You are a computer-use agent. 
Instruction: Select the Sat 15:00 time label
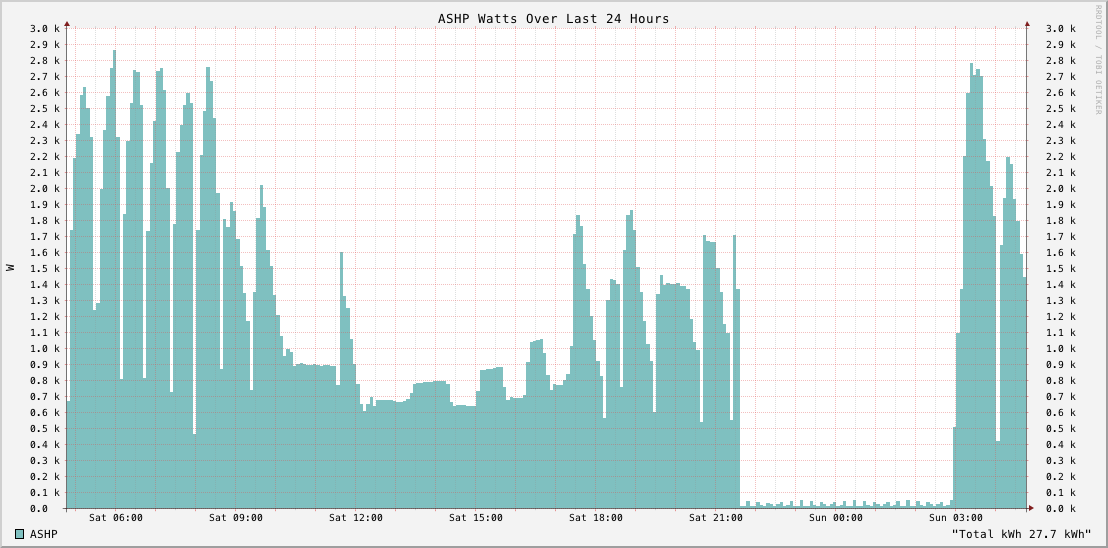(475, 518)
